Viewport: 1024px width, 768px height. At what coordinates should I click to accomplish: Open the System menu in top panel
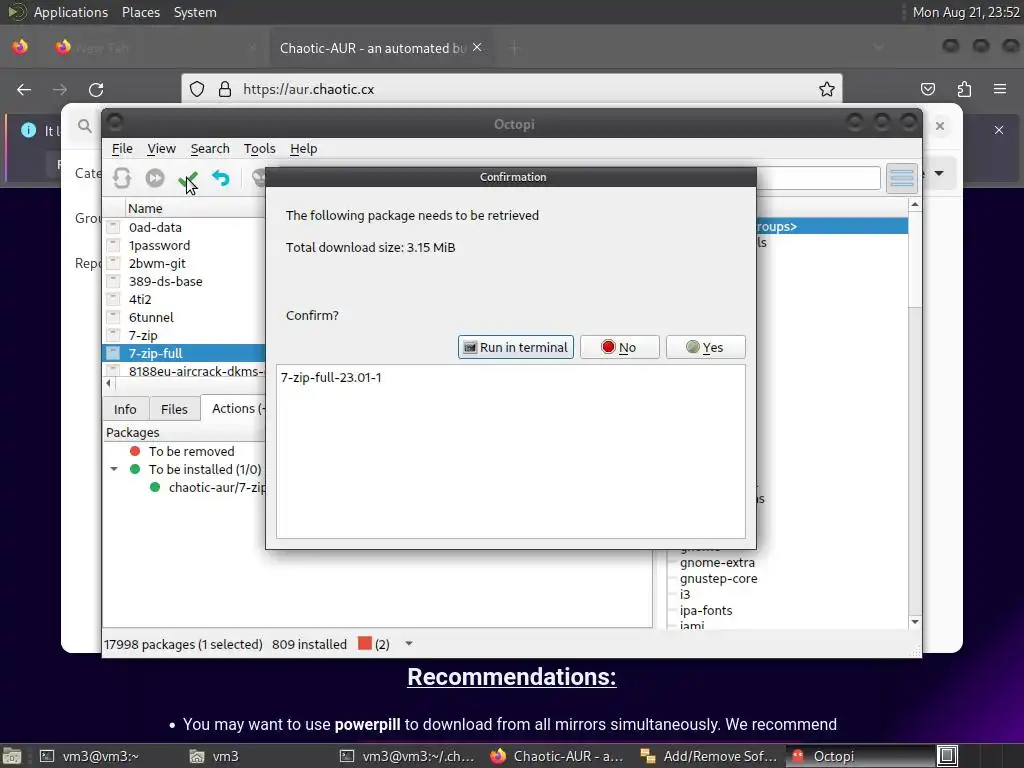coord(195,12)
